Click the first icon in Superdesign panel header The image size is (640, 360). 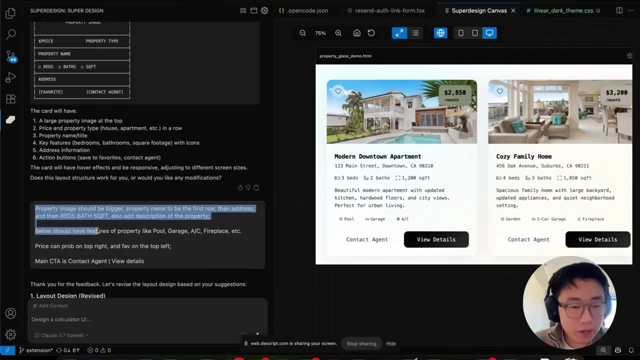(x=243, y=11)
